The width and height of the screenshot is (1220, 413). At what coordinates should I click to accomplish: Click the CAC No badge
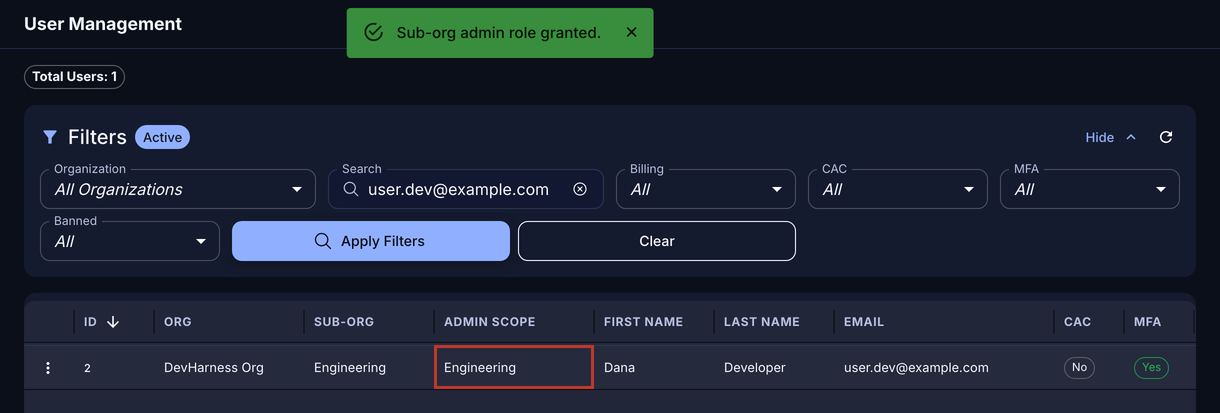pyautogui.click(x=1079, y=367)
